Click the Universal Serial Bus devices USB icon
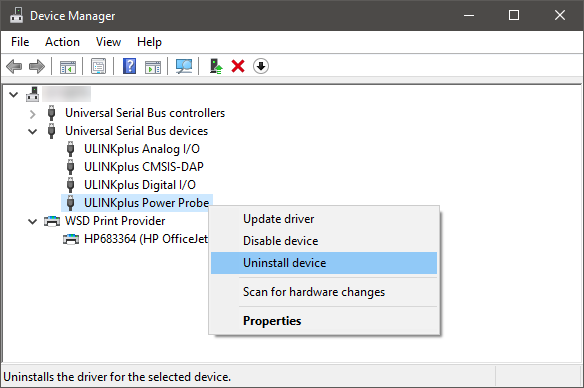The width and height of the screenshot is (584, 388). (x=51, y=131)
